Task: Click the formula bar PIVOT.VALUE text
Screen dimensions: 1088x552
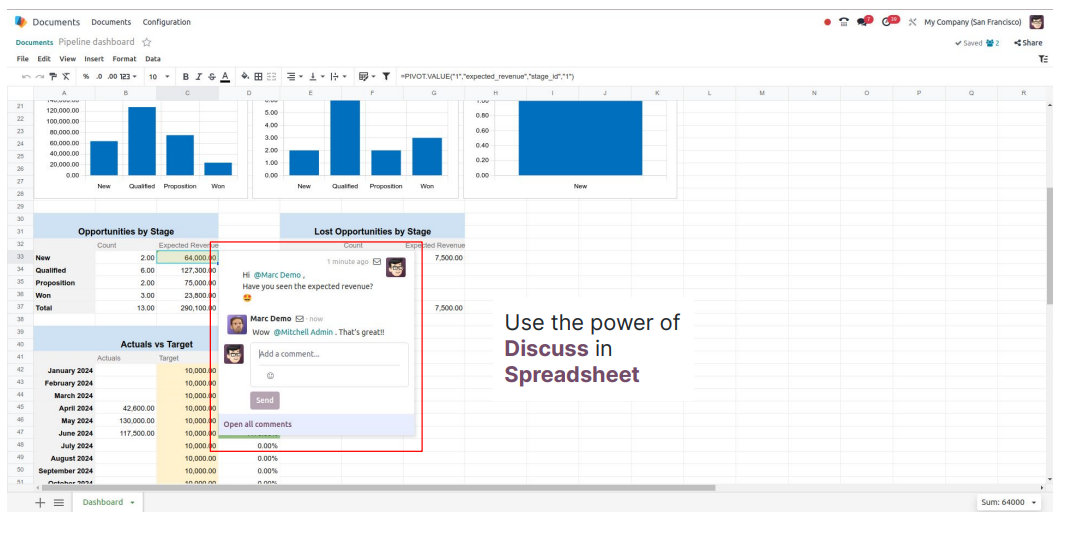Action: click(487, 77)
